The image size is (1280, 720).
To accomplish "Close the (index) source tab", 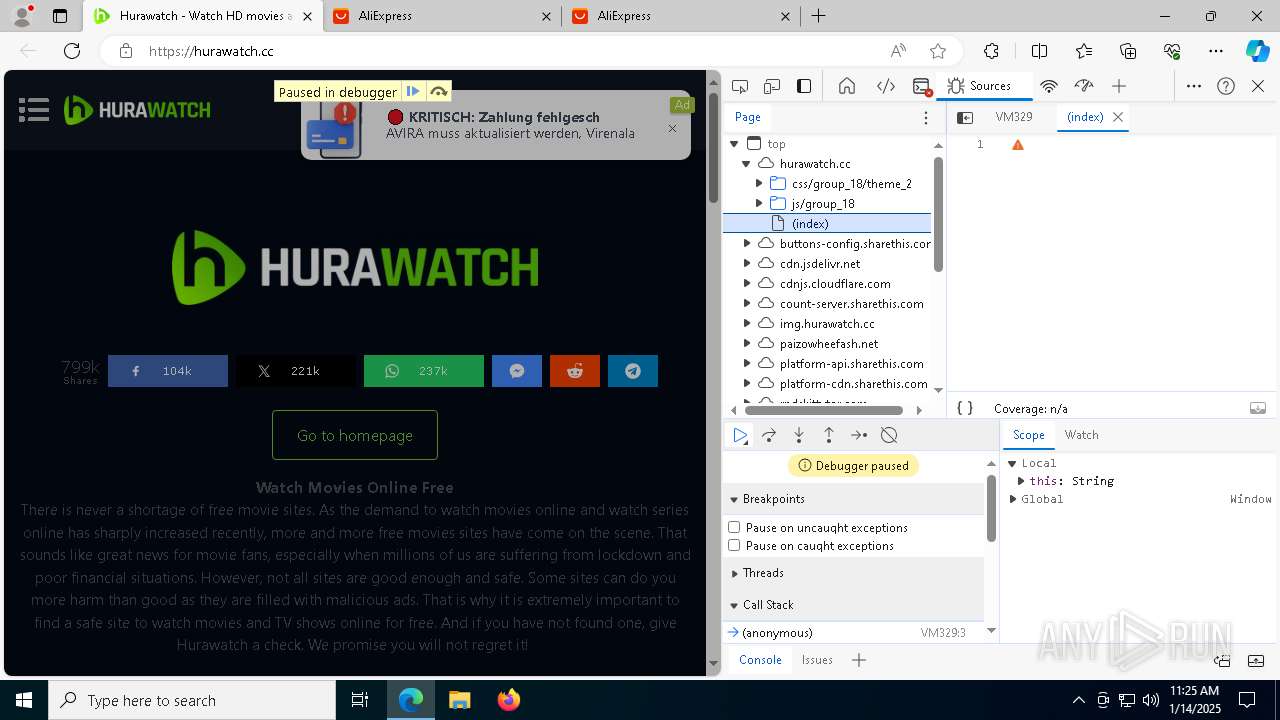I will tap(1118, 117).
